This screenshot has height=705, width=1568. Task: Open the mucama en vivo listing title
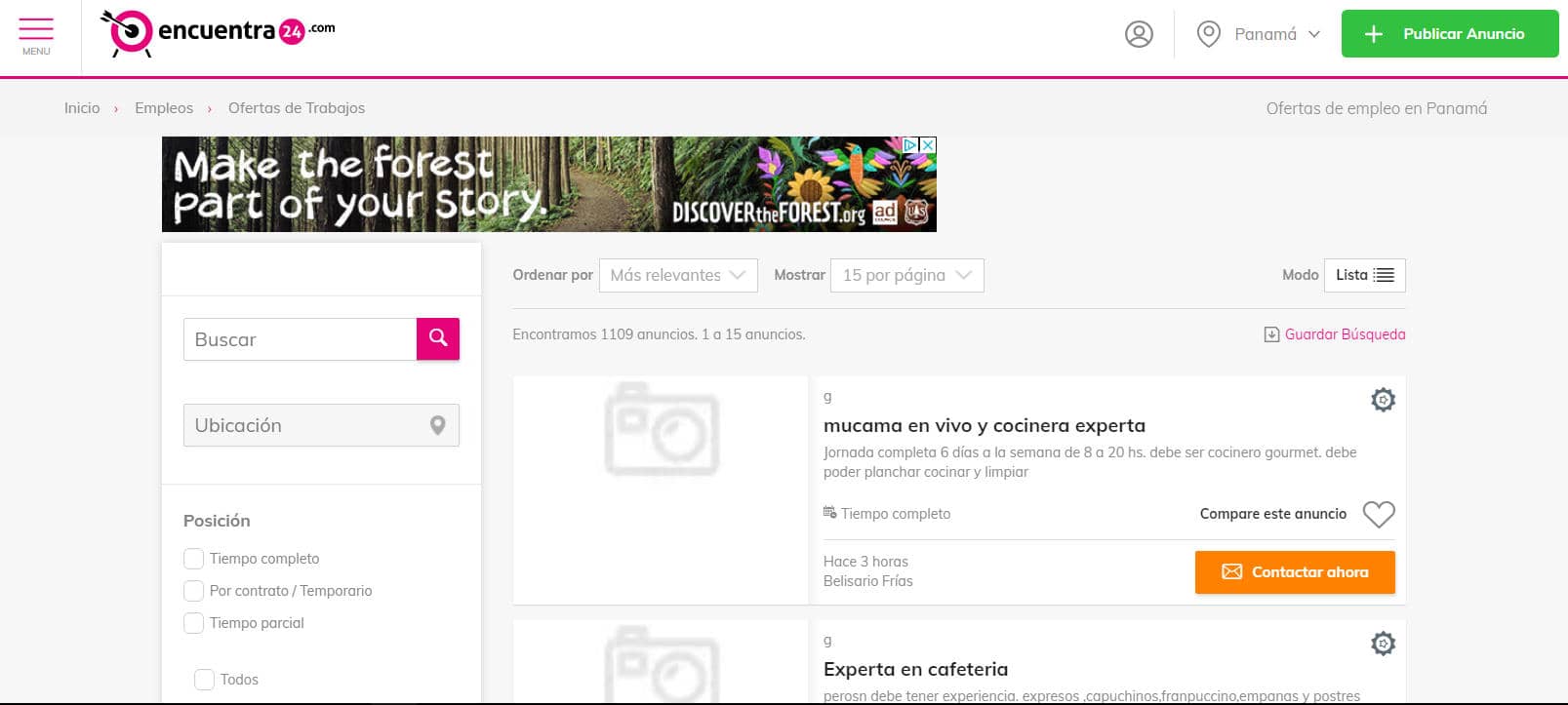(x=985, y=425)
